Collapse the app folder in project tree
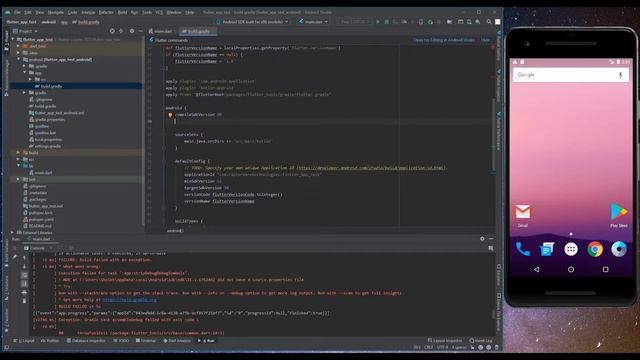 click(24, 73)
